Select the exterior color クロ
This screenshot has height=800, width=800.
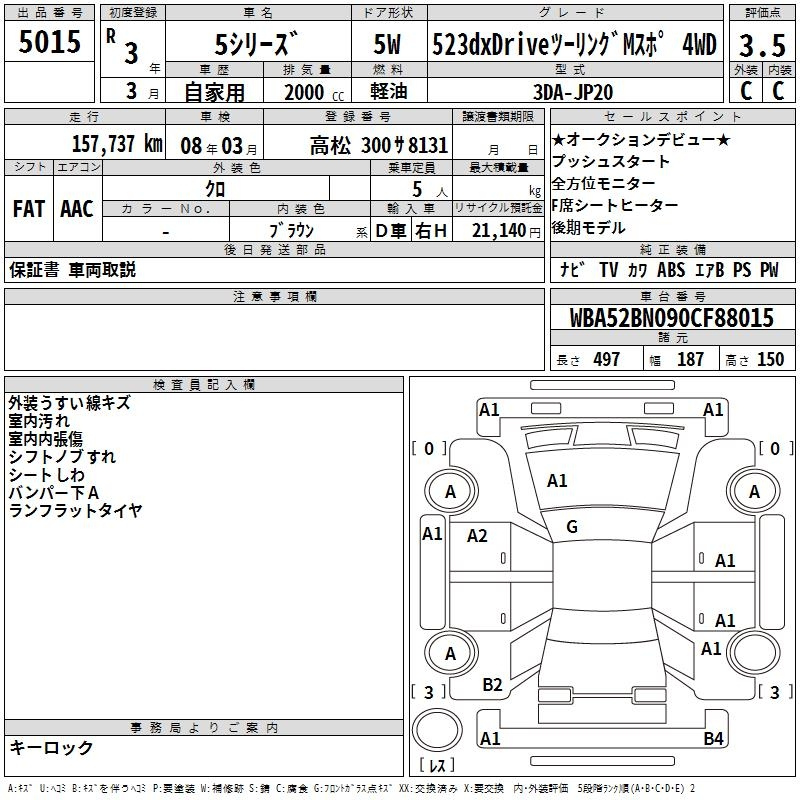coord(215,189)
